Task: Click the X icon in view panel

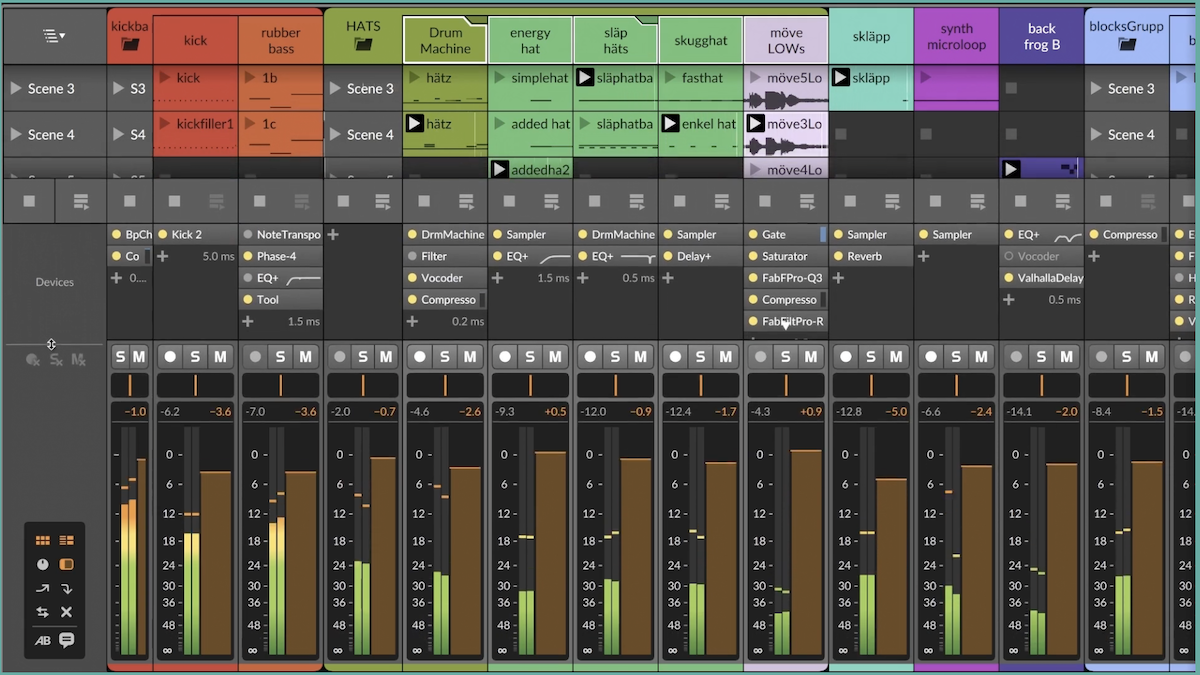Action: click(67, 612)
